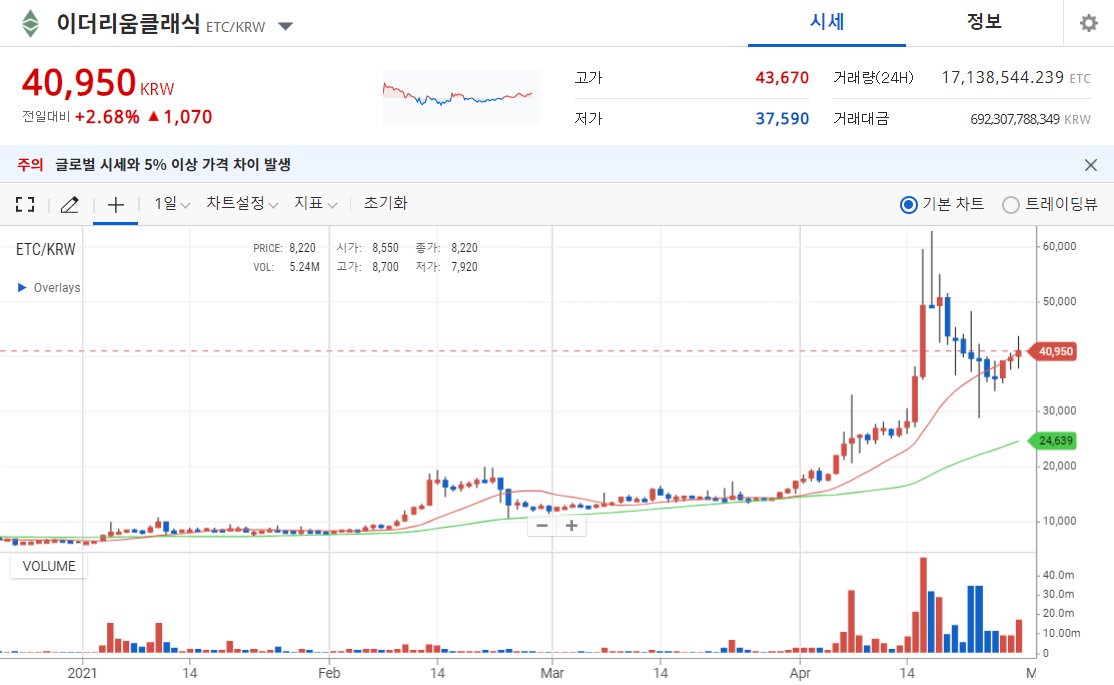The height and width of the screenshot is (685, 1114).
Task: Click the red 40,950 price marker
Action: pyautogui.click(x=1053, y=352)
